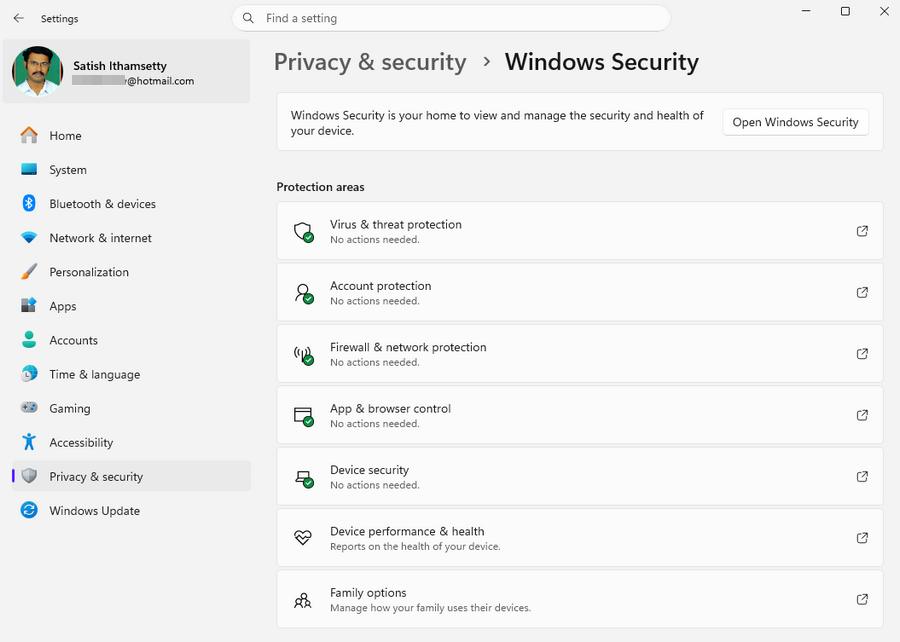
Task: Click the Time & language clock icon
Action: coord(29,373)
